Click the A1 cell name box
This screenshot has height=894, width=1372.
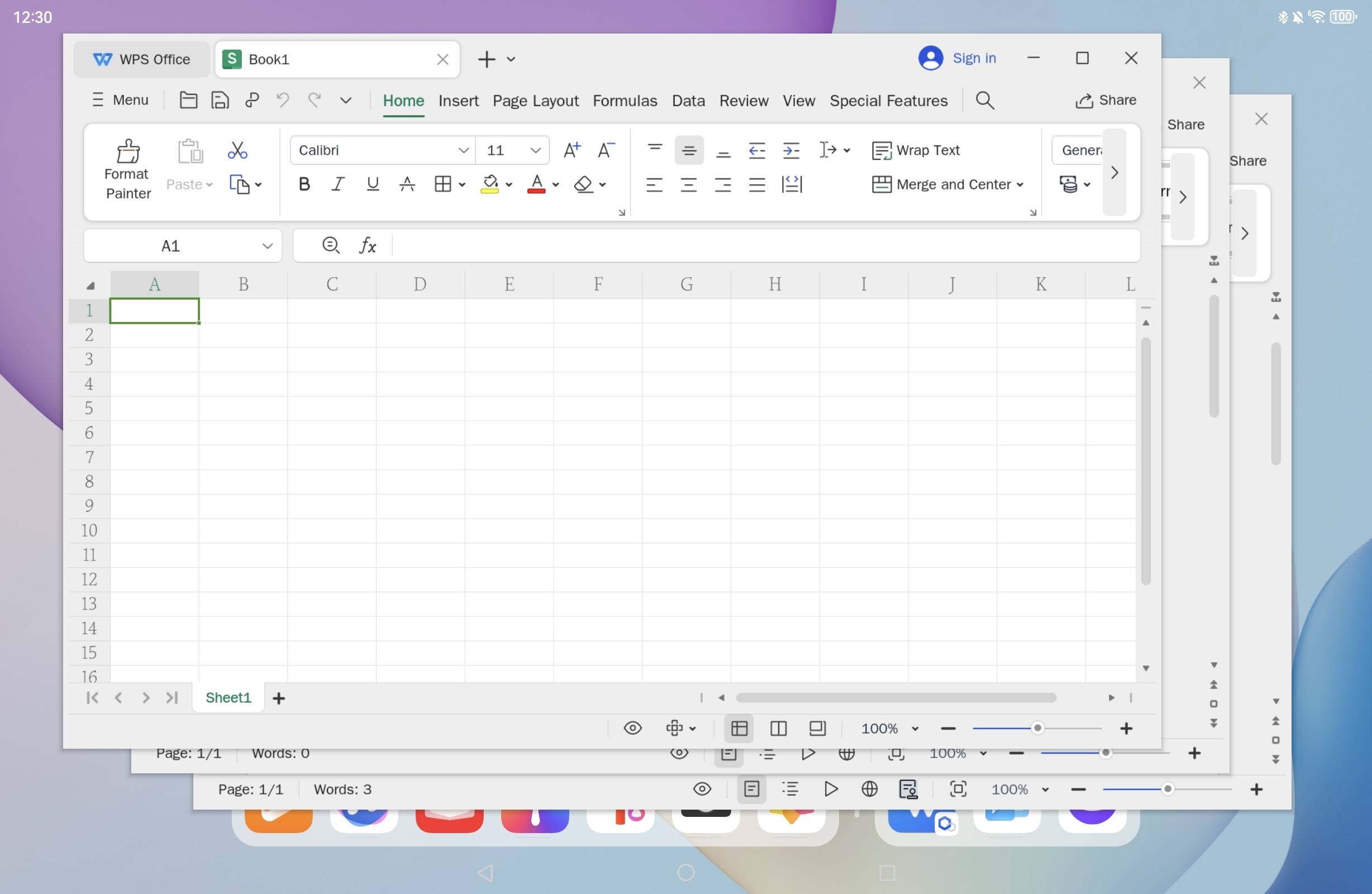[170, 246]
